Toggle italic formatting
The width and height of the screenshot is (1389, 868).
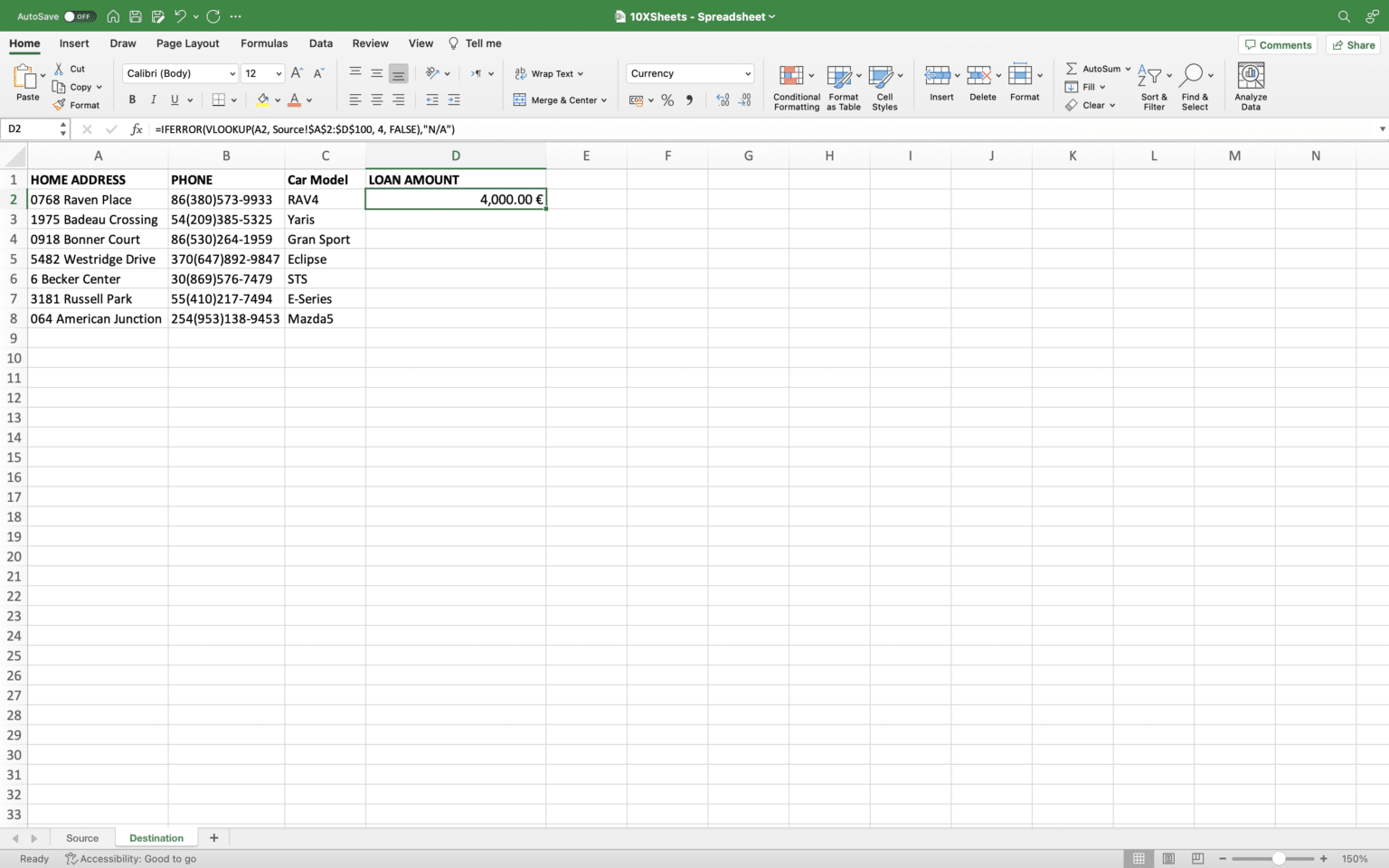tap(153, 99)
